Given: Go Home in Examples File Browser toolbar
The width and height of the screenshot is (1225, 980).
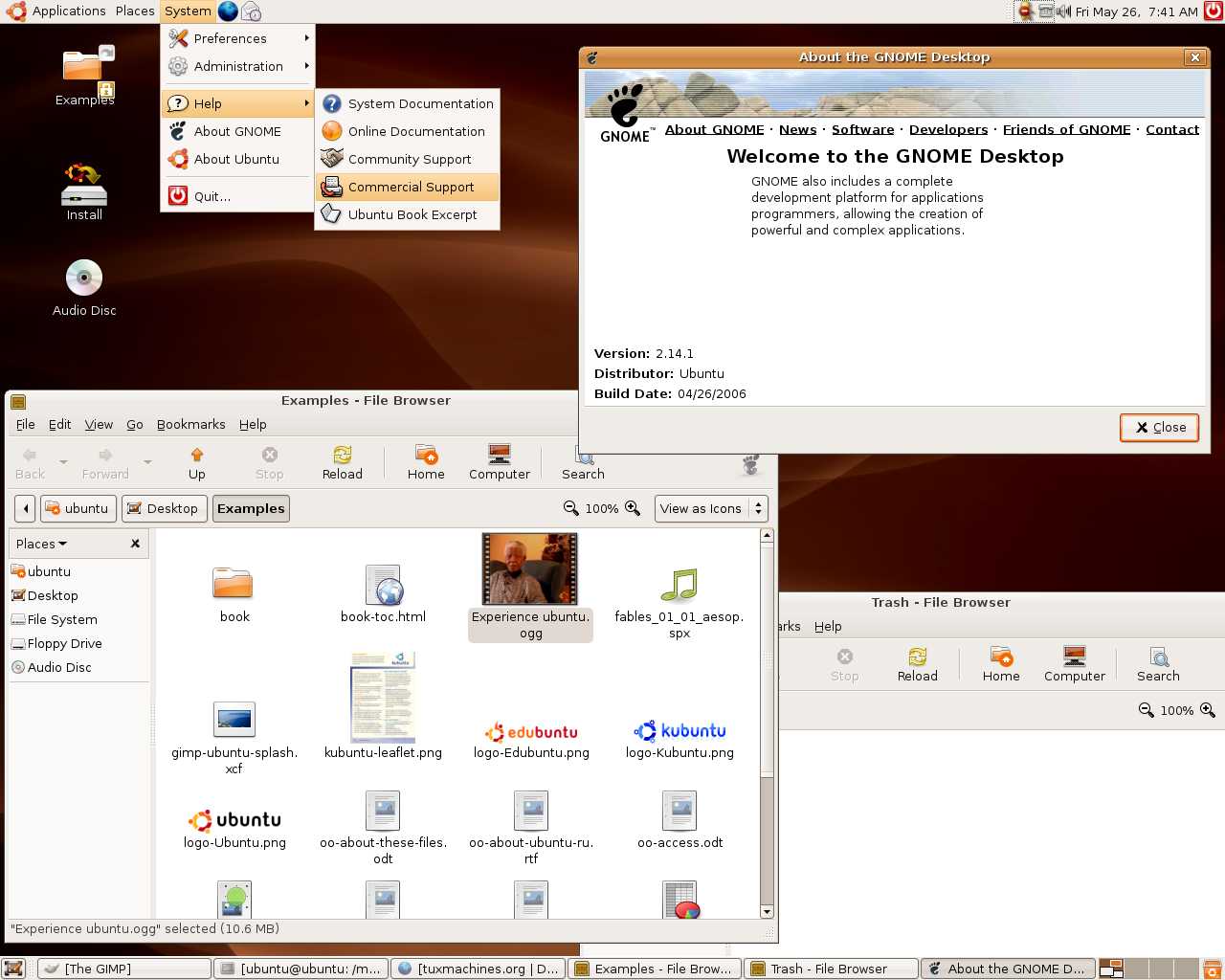Looking at the screenshot, I should coord(426,463).
